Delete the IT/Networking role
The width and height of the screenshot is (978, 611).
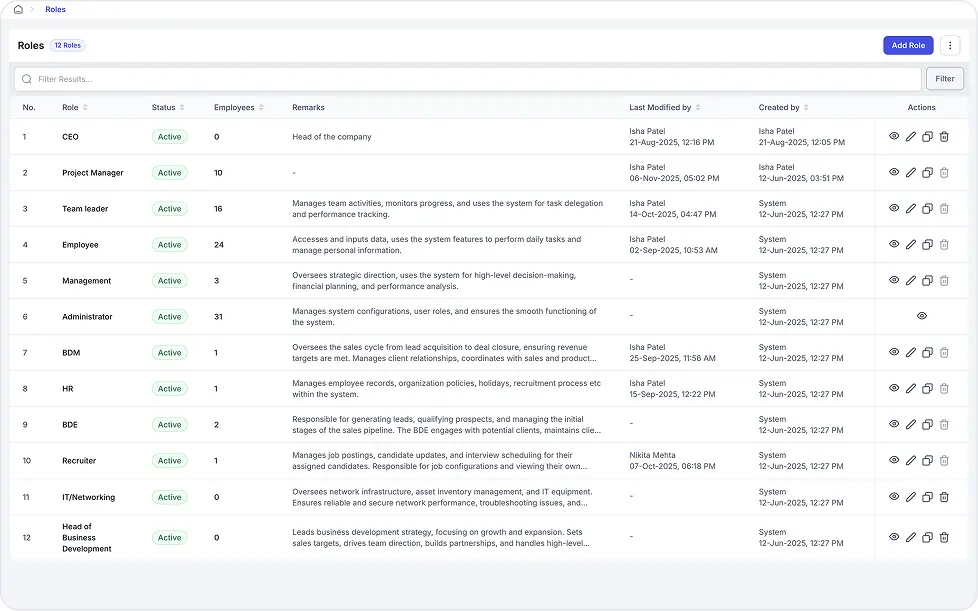click(944, 497)
